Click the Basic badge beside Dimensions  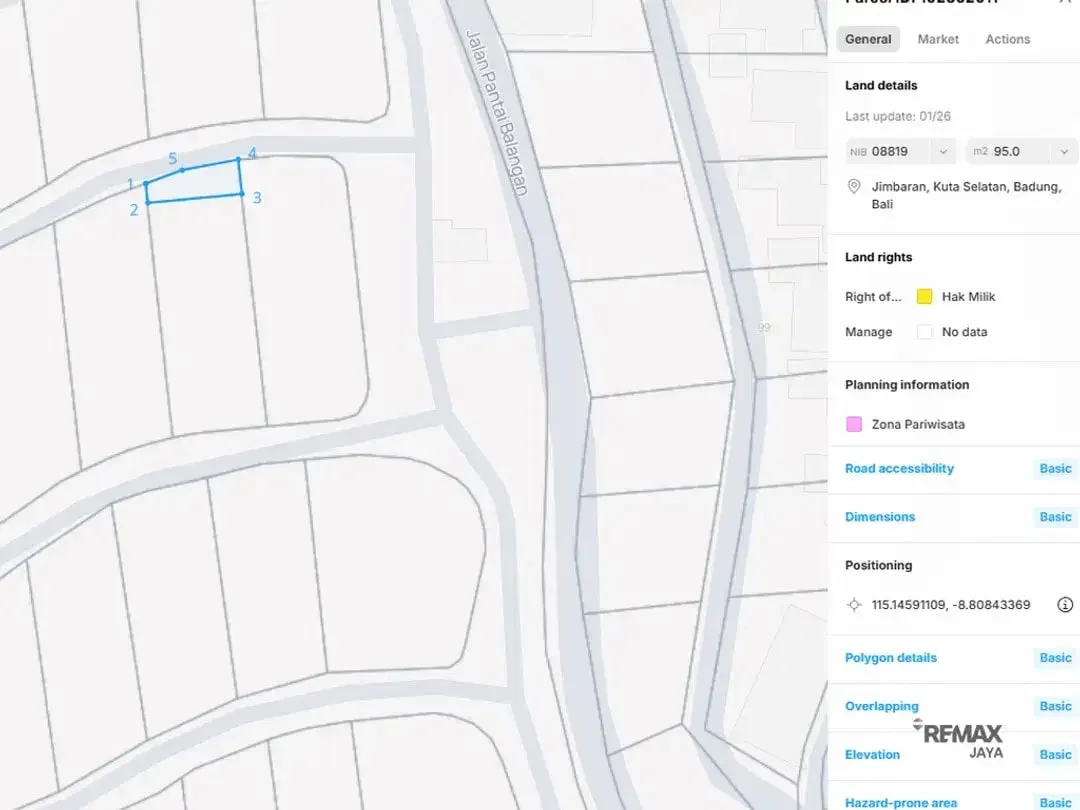1055,517
